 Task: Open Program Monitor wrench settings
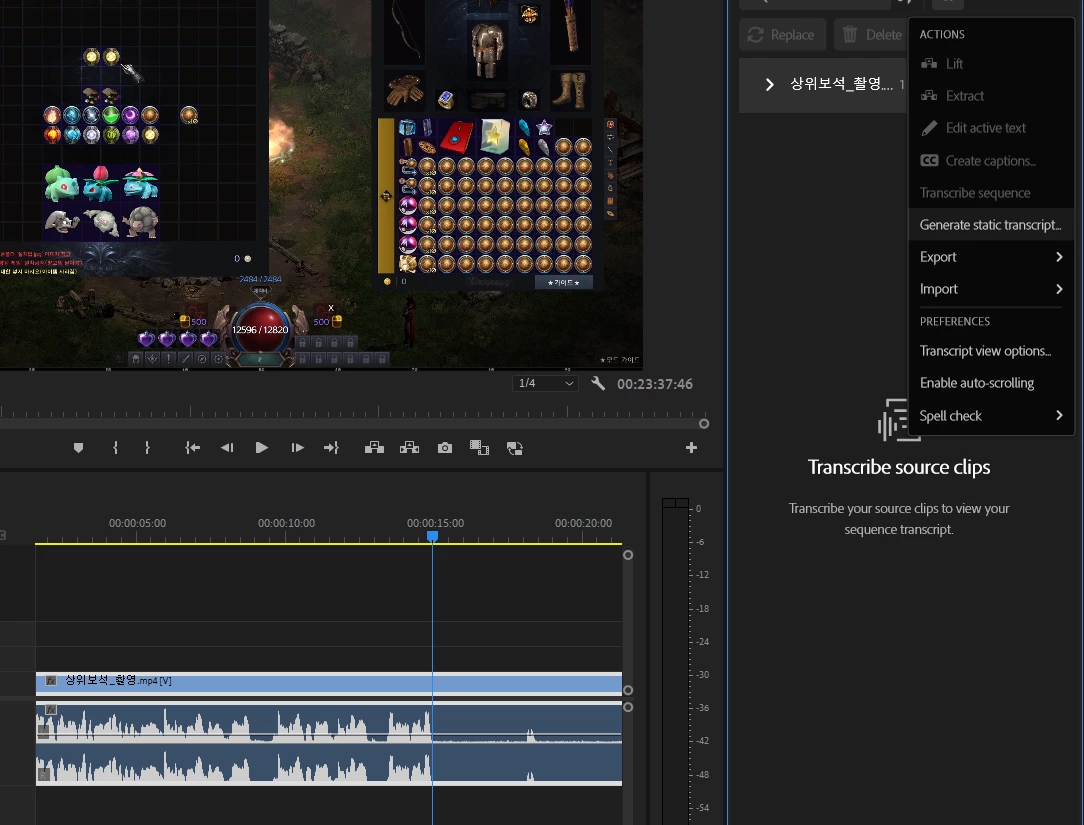pos(598,383)
